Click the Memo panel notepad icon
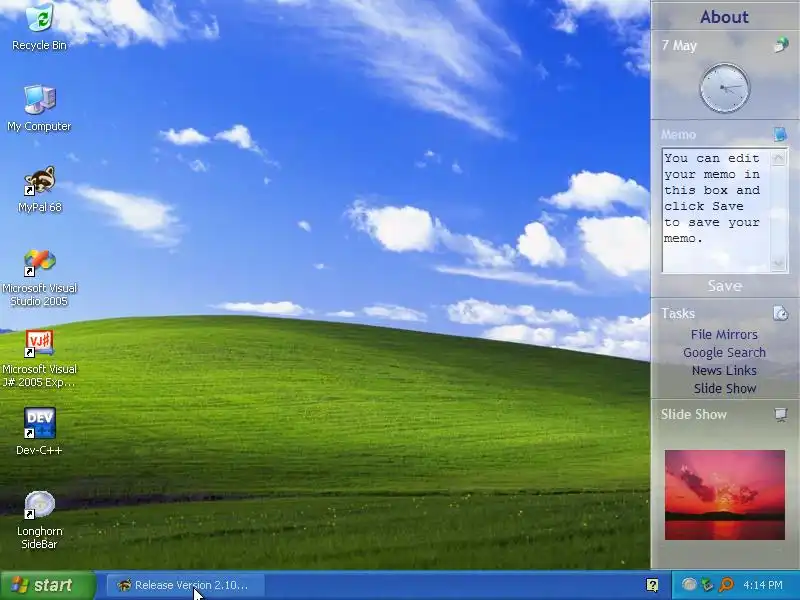 (x=780, y=135)
